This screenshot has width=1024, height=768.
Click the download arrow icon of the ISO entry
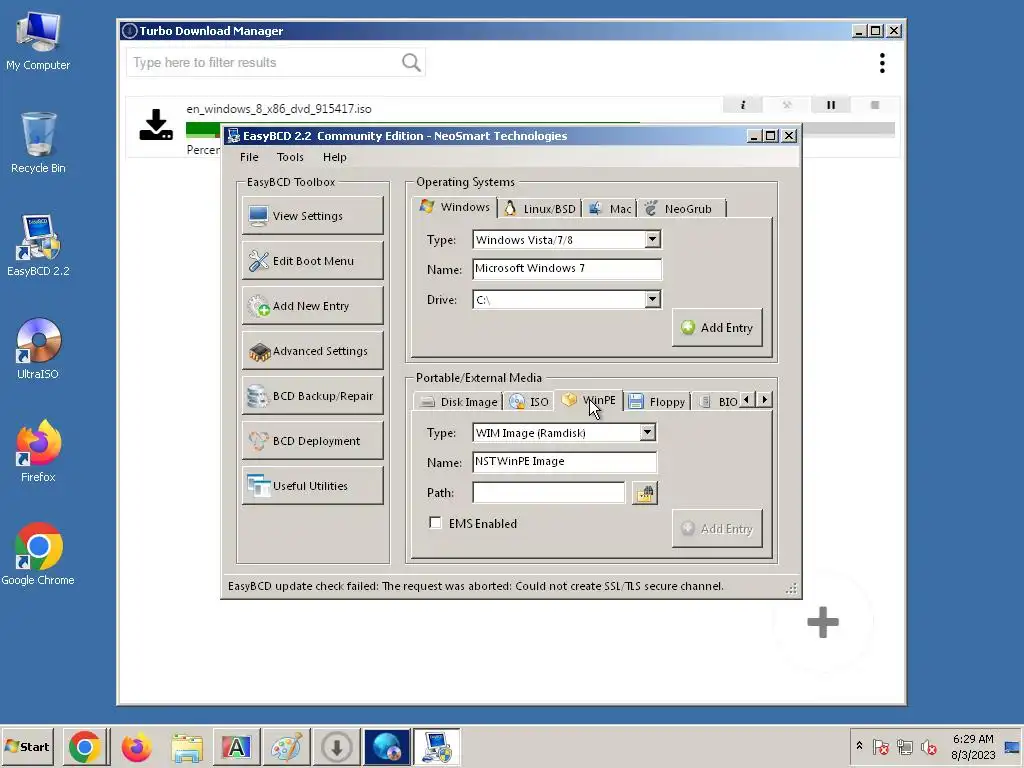point(156,125)
